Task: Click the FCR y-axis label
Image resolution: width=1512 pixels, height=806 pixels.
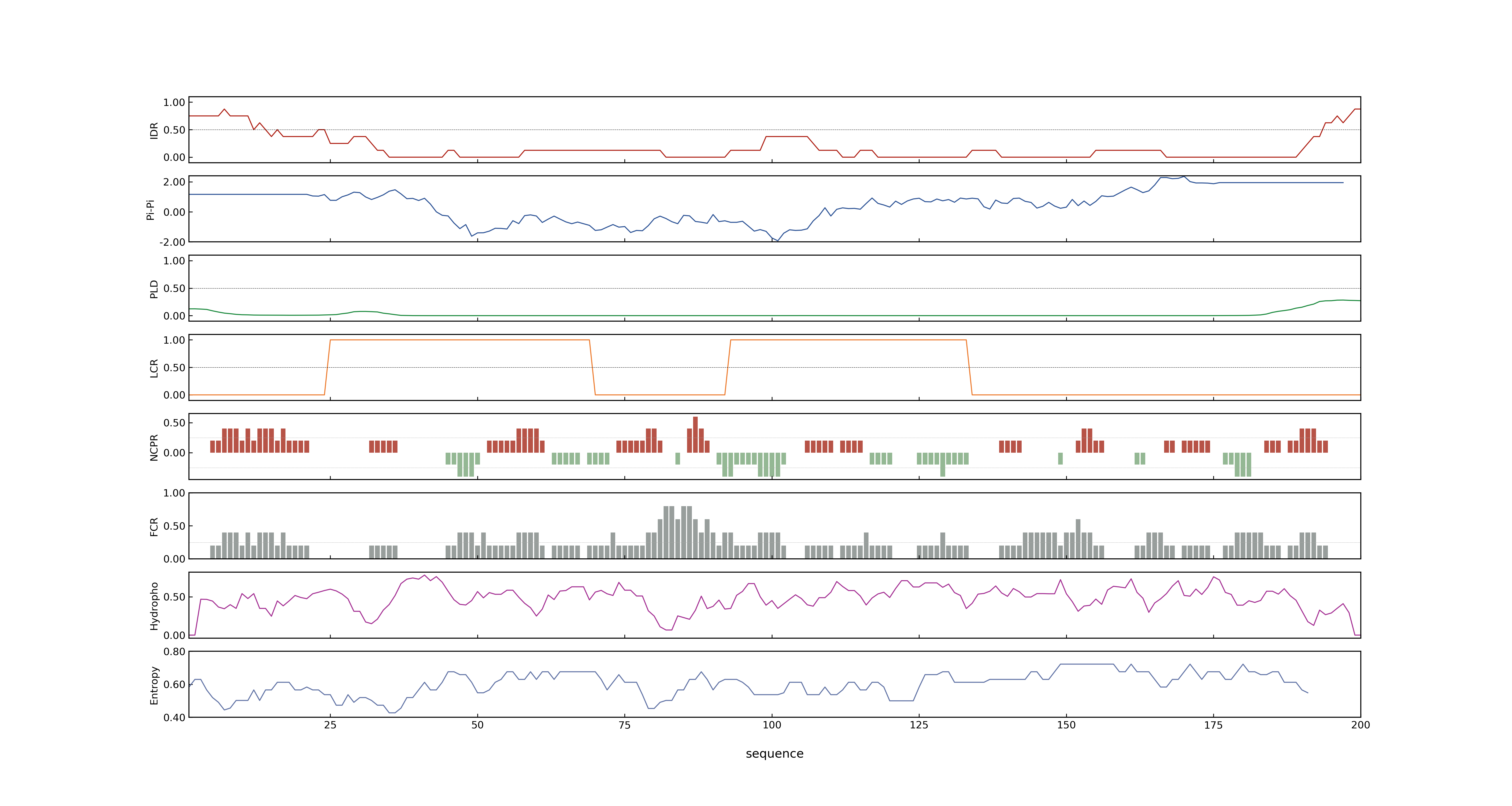Action: click(x=154, y=527)
